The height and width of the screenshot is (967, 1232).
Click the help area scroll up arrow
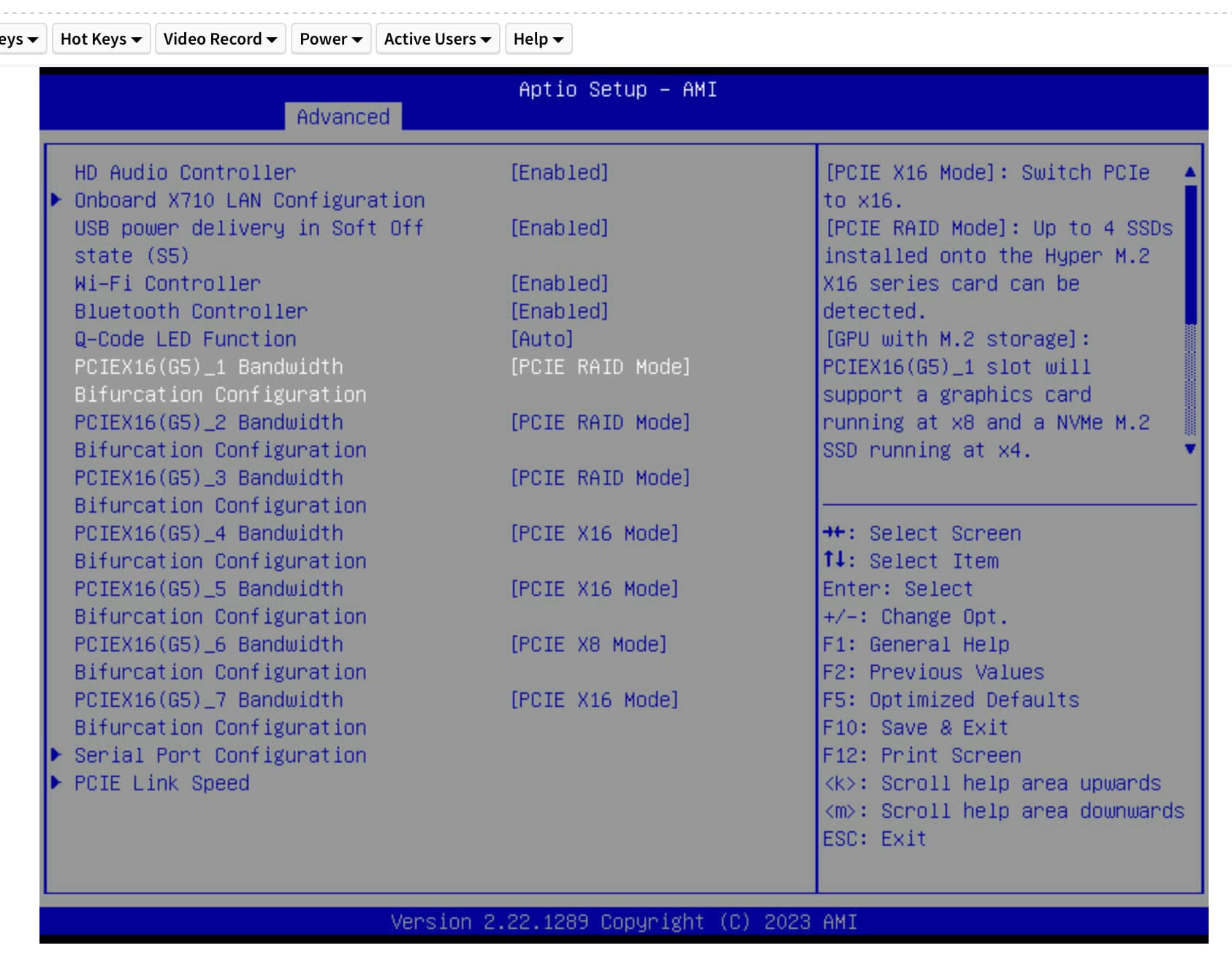[1190, 172]
